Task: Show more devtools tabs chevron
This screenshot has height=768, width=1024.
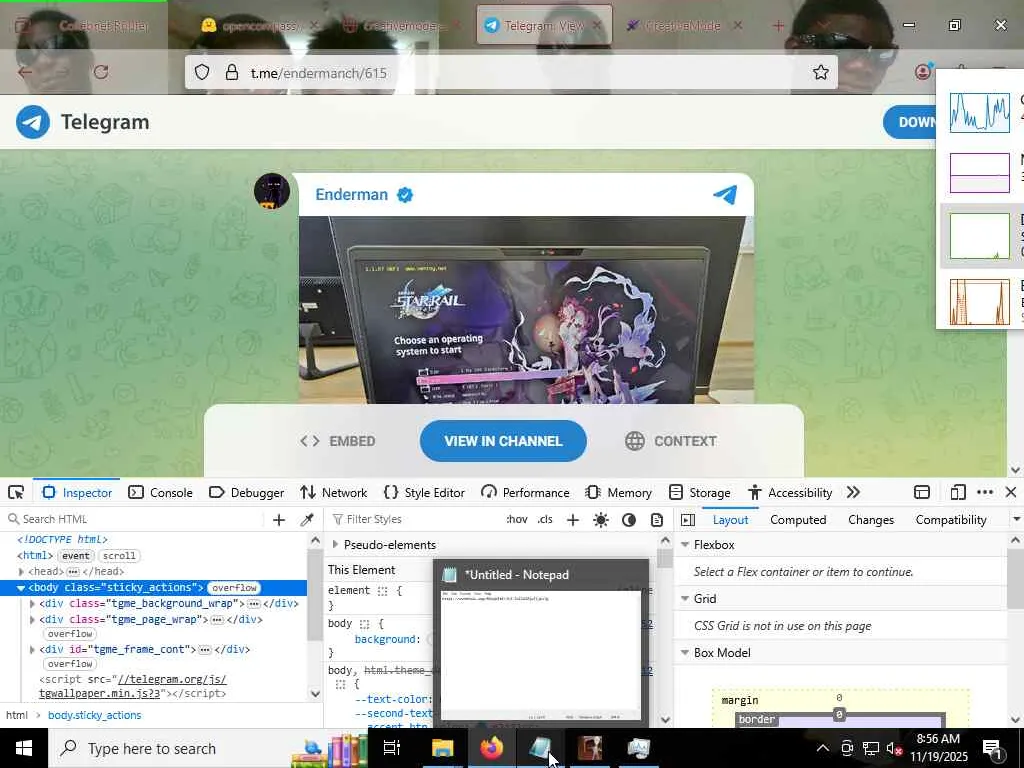Action: (x=853, y=492)
